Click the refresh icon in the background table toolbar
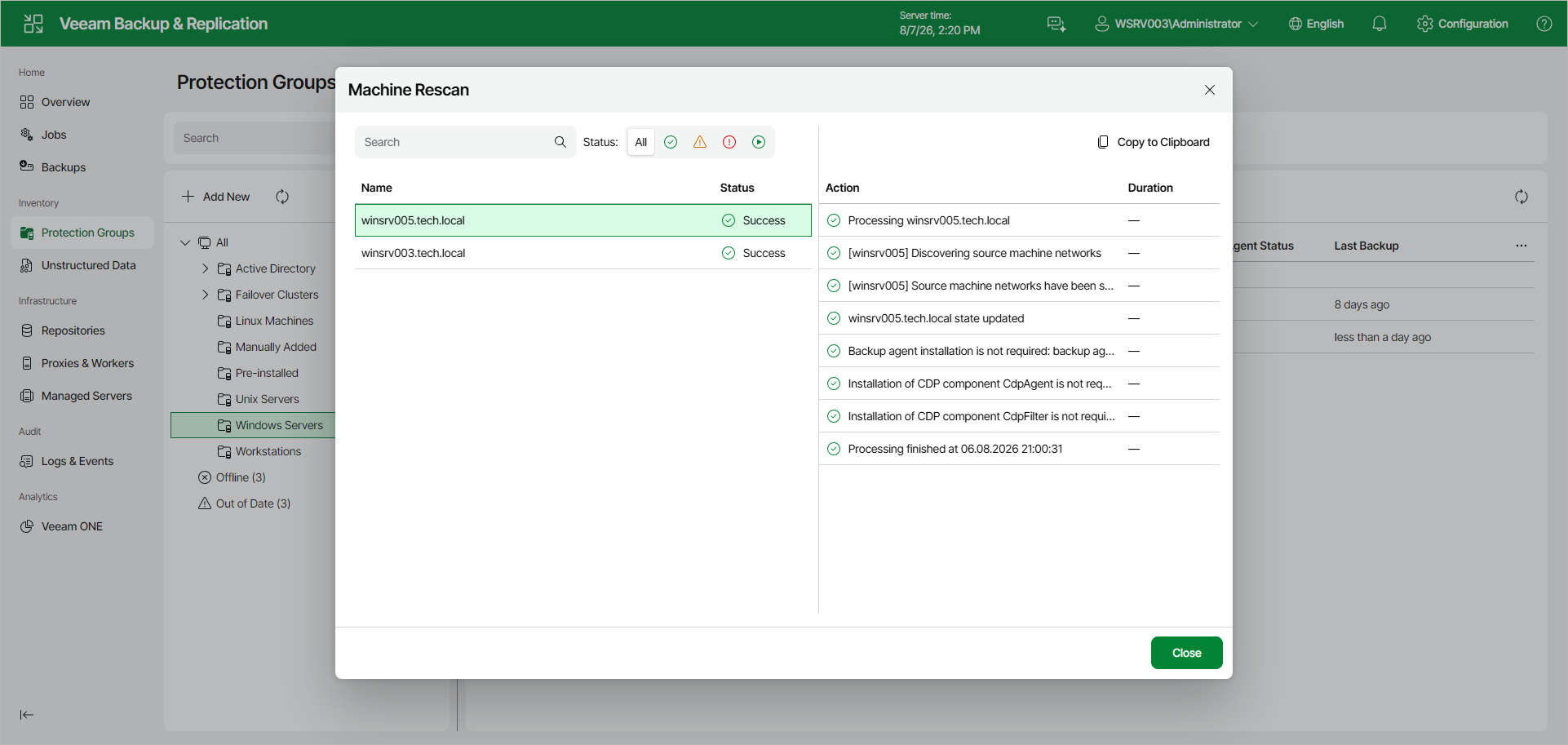Image resolution: width=1568 pixels, height=745 pixels. (x=1521, y=197)
